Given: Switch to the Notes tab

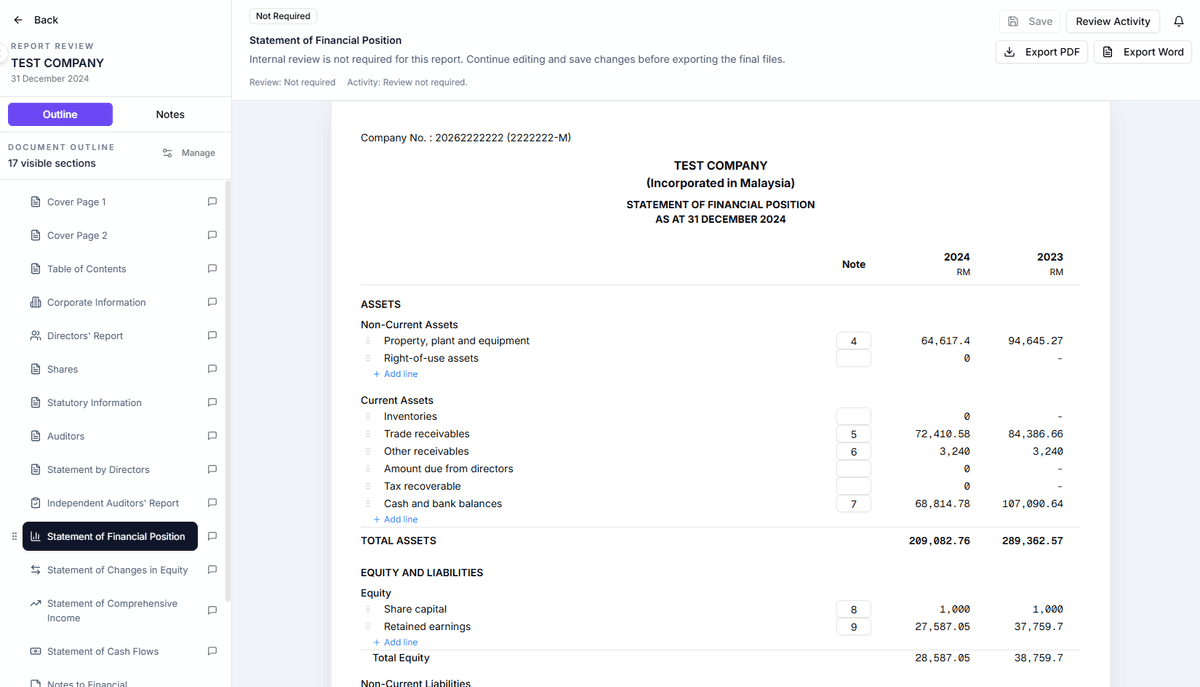Looking at the screenshot, I should coord(170,114).
